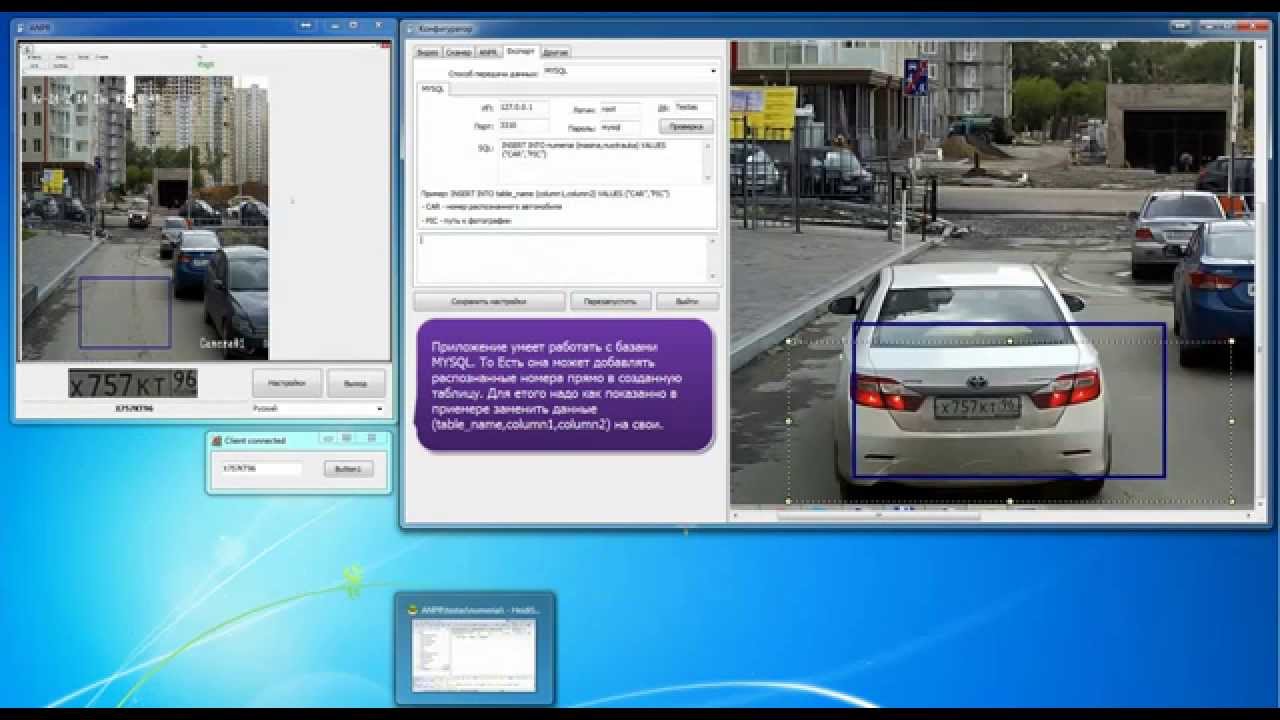Click inside the SQL INSERT INTO query box
Image resolution: width=1280 pixels, height=720 pixels.
coord(600,161)
